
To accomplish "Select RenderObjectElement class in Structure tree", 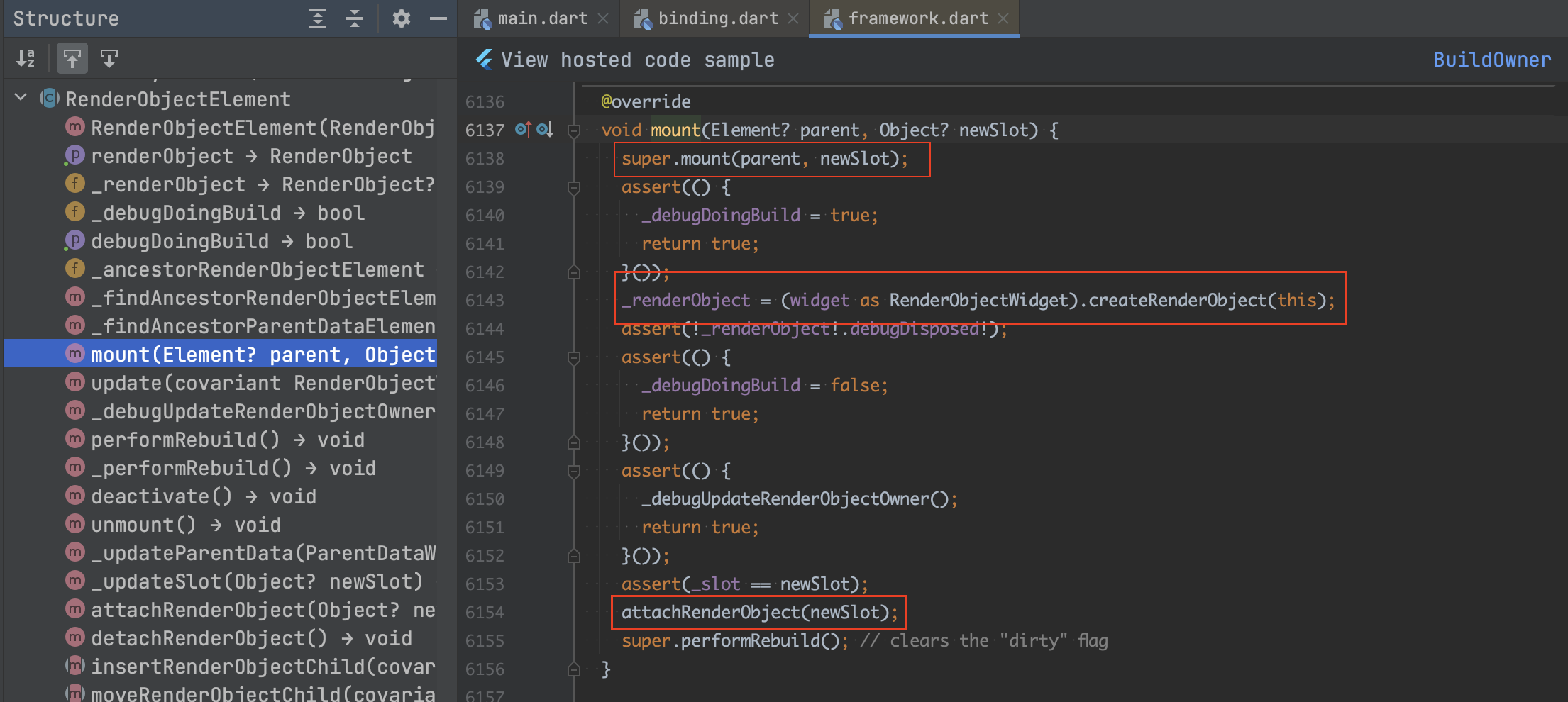I will (177, 99).
